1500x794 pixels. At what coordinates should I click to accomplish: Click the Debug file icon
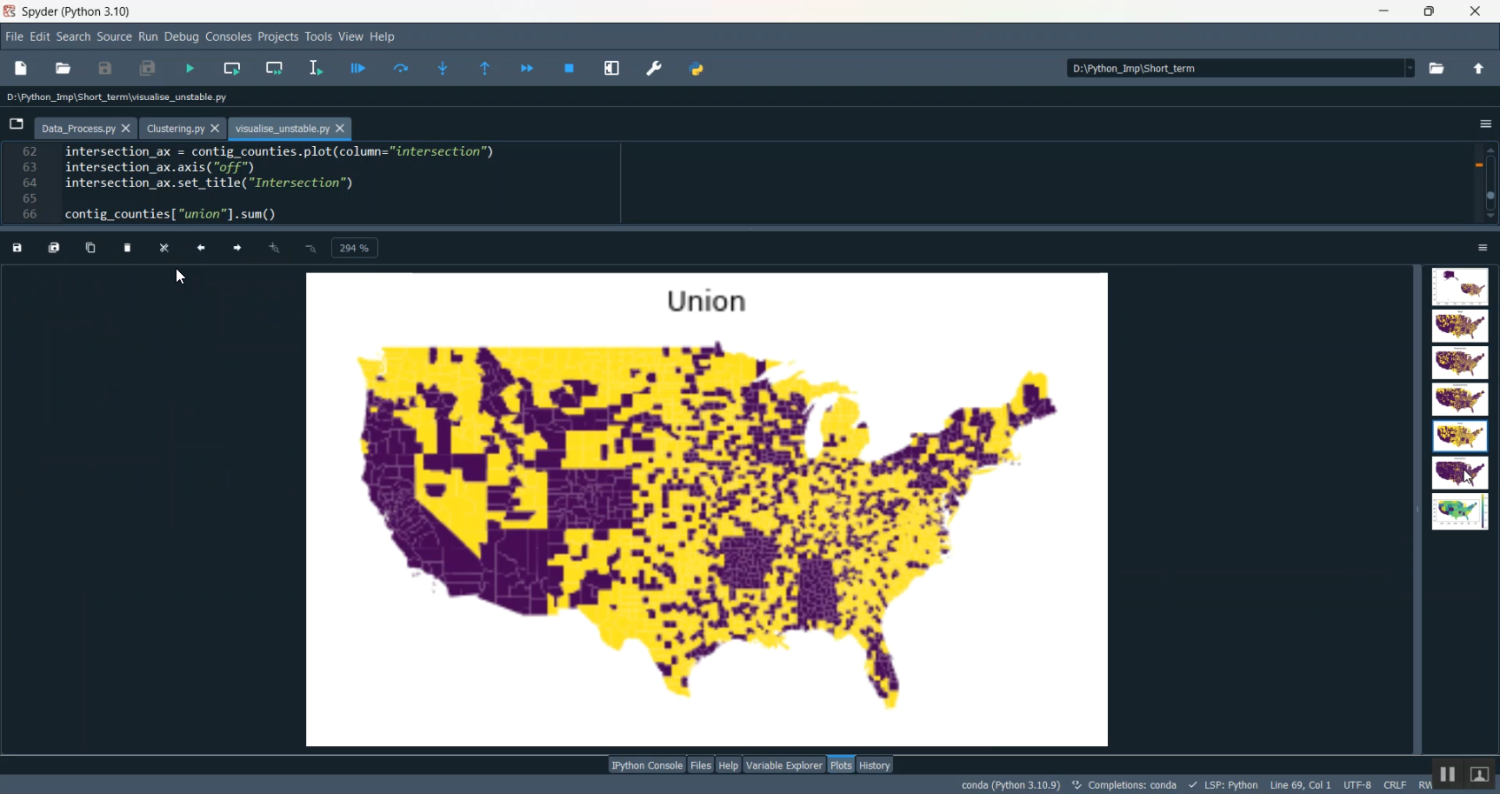(358, 69)
